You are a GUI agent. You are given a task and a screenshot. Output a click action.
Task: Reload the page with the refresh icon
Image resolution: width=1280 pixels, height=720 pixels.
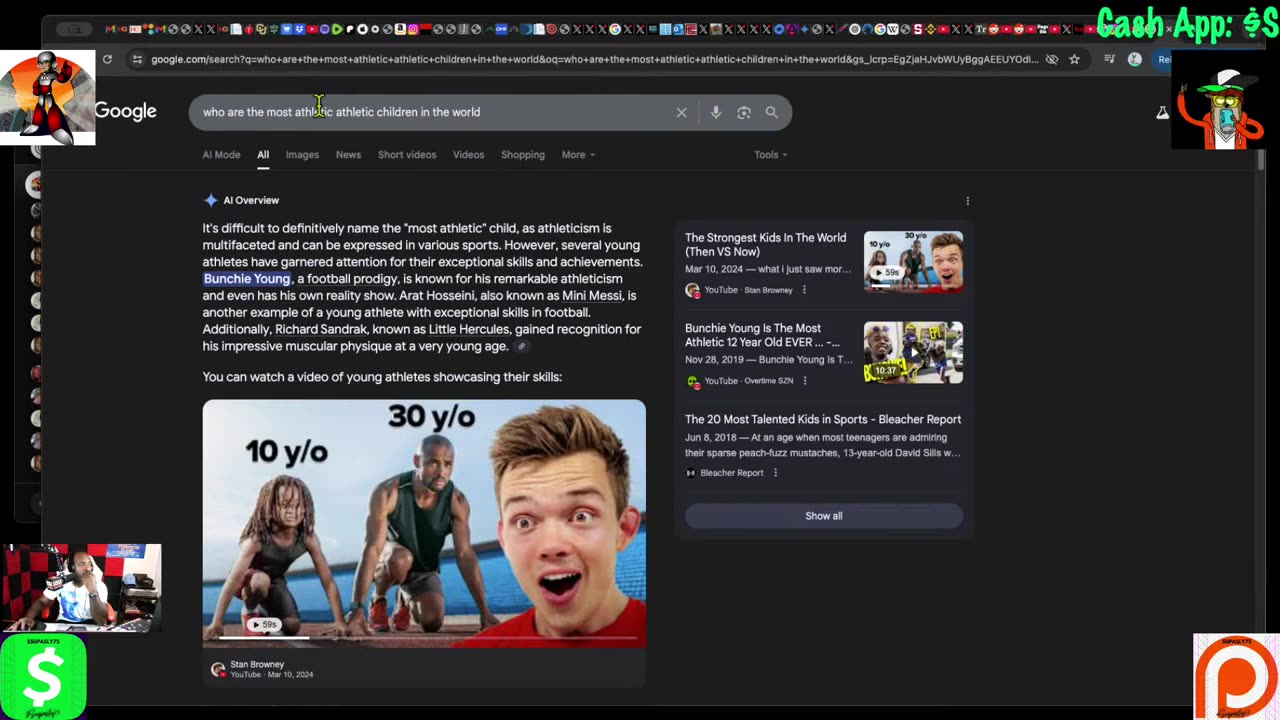click(x=107, y=59)
